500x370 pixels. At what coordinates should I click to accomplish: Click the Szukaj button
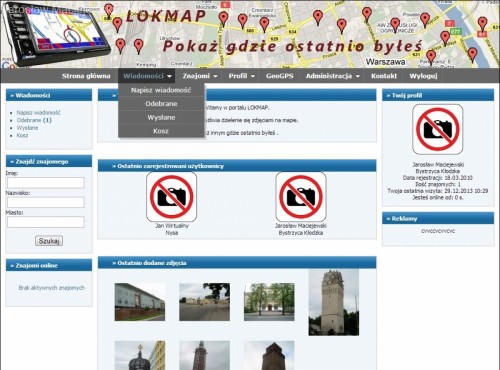49,241
